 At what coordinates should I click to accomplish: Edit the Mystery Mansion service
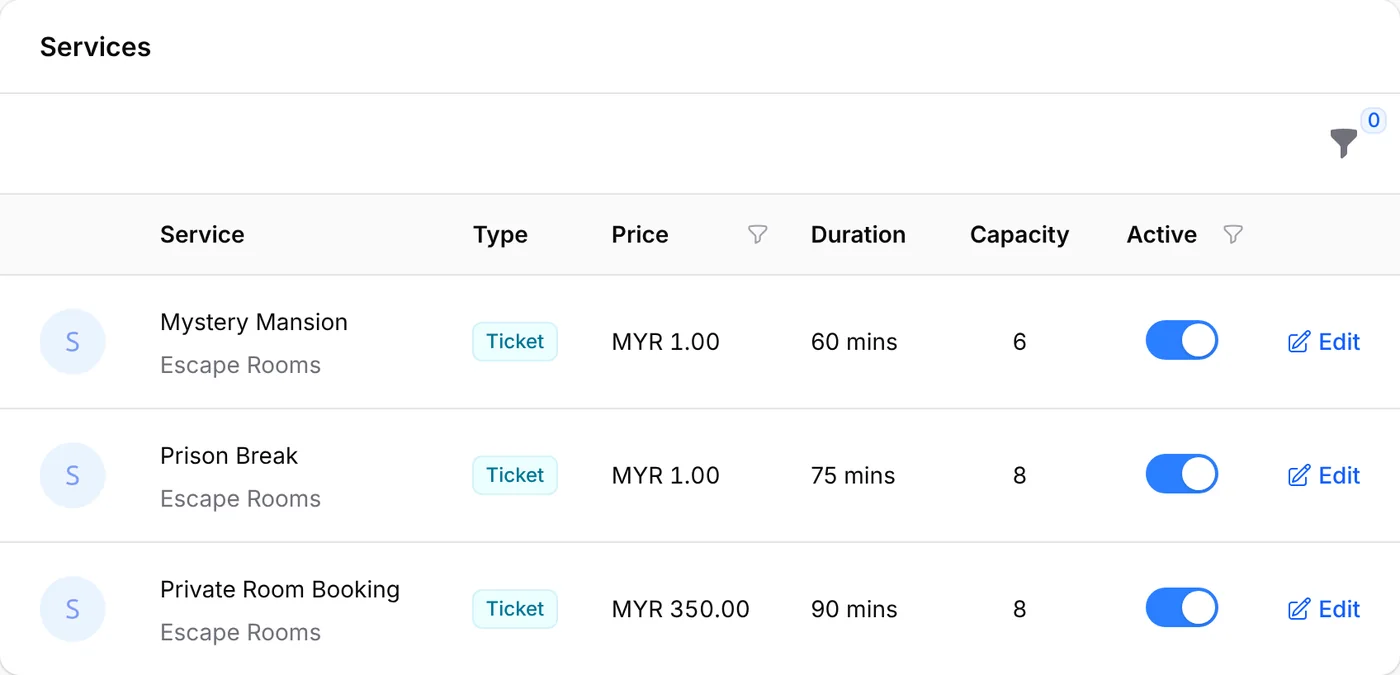tap(1324, 342)
